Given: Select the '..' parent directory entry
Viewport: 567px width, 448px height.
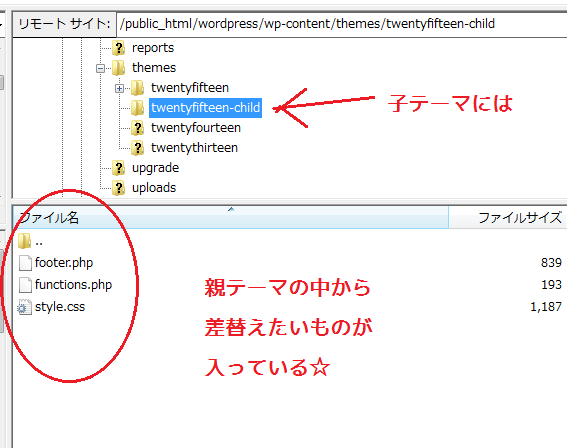Looking at the screenshot, I should pos(39,242).
